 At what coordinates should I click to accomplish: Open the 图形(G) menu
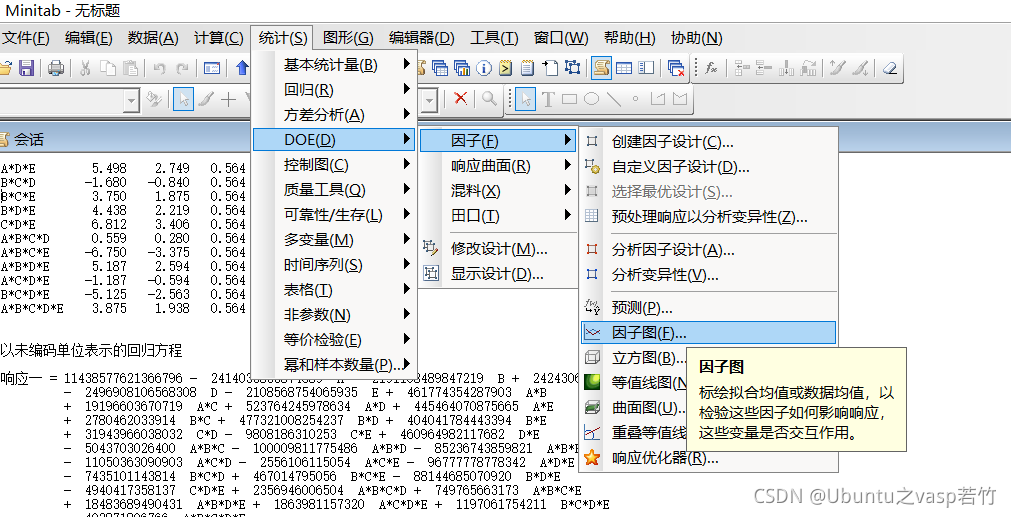pyautogui.click(x=348, y=38)
